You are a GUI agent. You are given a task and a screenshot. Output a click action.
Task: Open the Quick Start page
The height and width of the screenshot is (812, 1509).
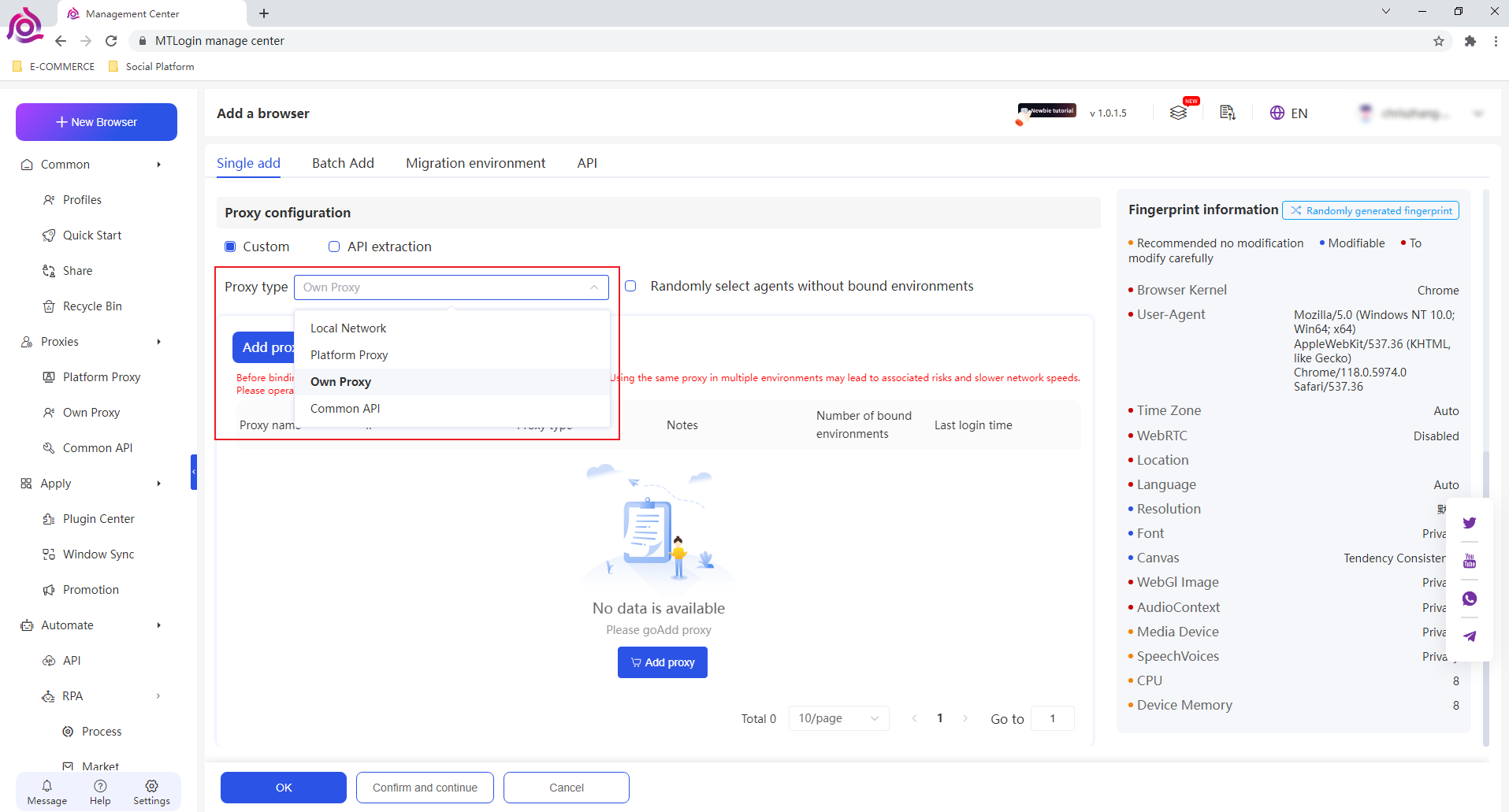click(92, 235)
